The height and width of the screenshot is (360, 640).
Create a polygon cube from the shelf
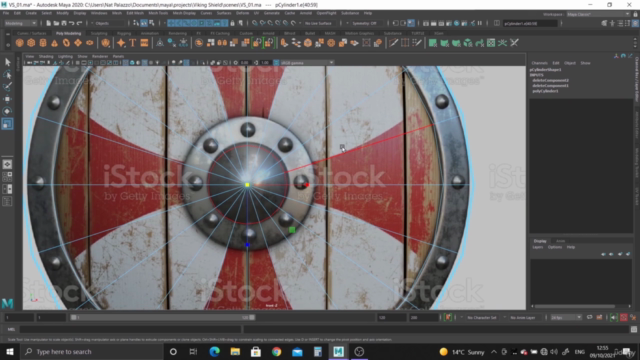point(31,43)
